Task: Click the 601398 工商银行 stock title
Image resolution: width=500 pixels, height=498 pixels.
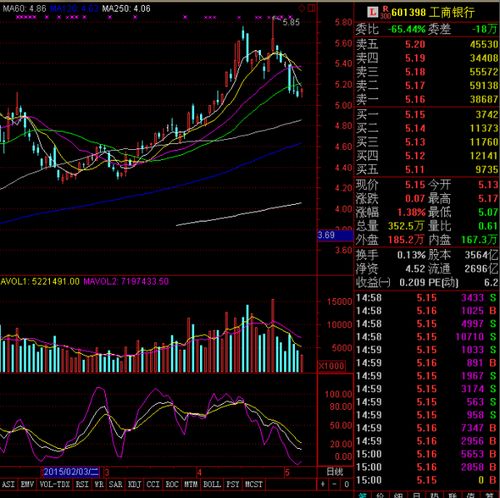Action: [433, 13]
